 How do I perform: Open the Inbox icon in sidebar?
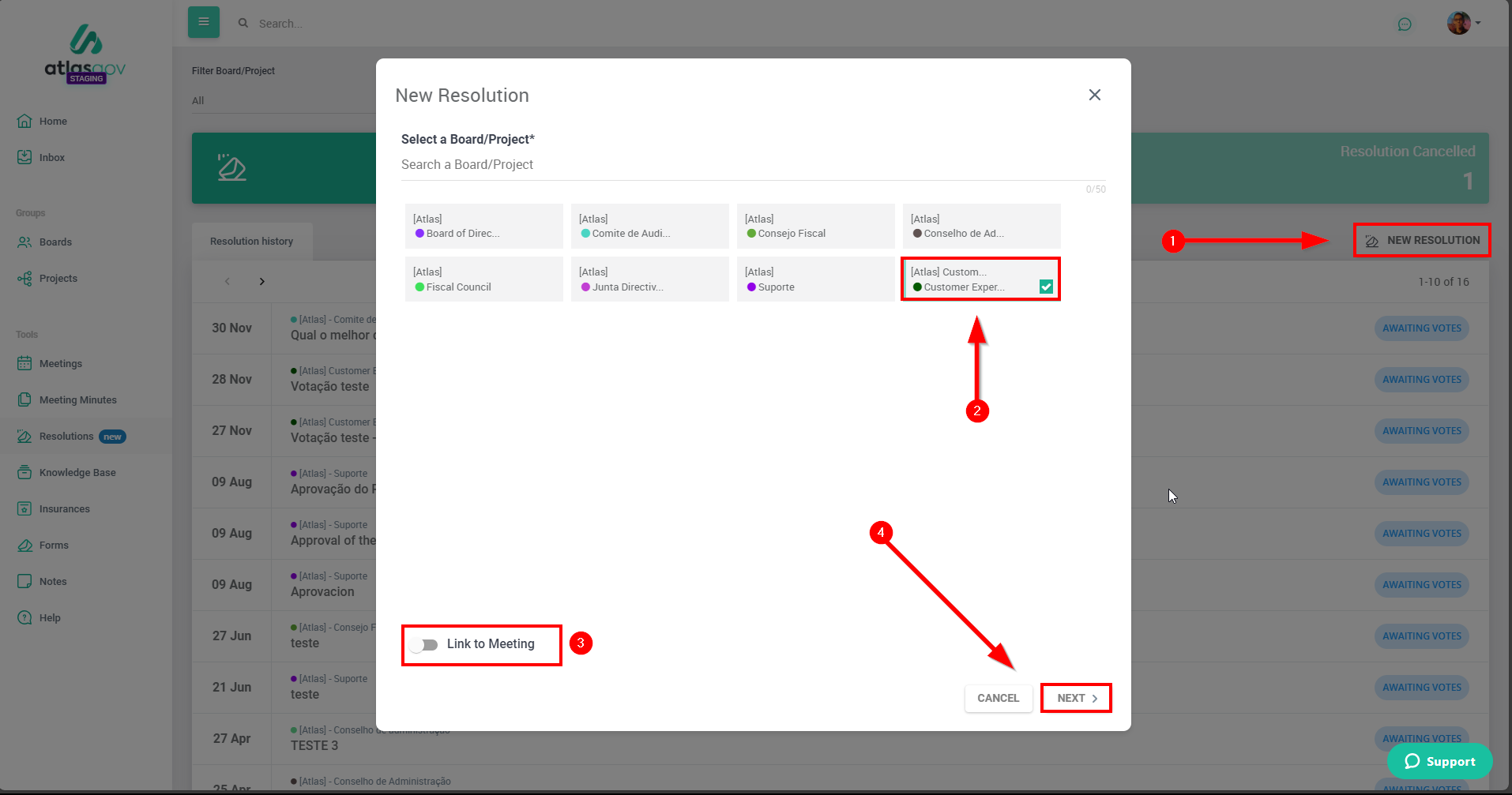click(x=24, y=157)
